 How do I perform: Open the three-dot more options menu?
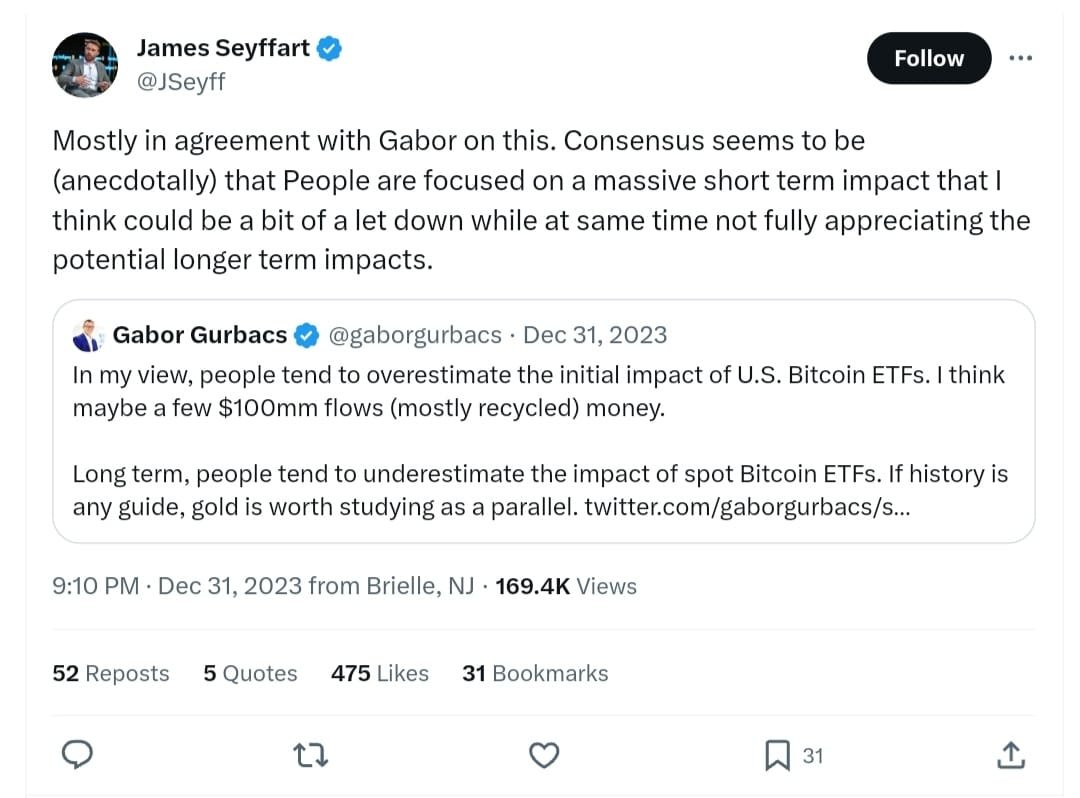coord(1020,58)
